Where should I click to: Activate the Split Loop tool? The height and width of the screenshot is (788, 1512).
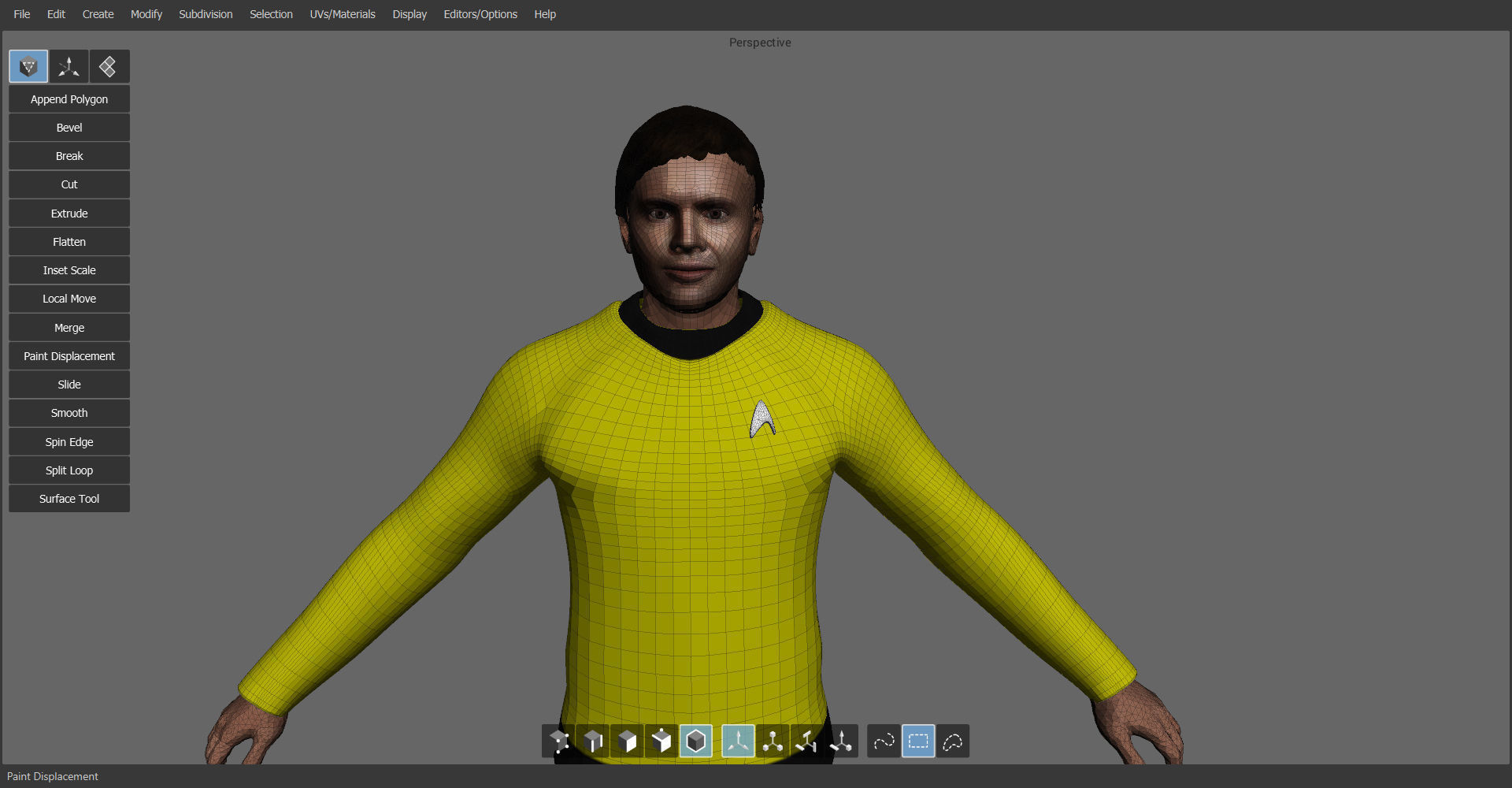(69, 470)
